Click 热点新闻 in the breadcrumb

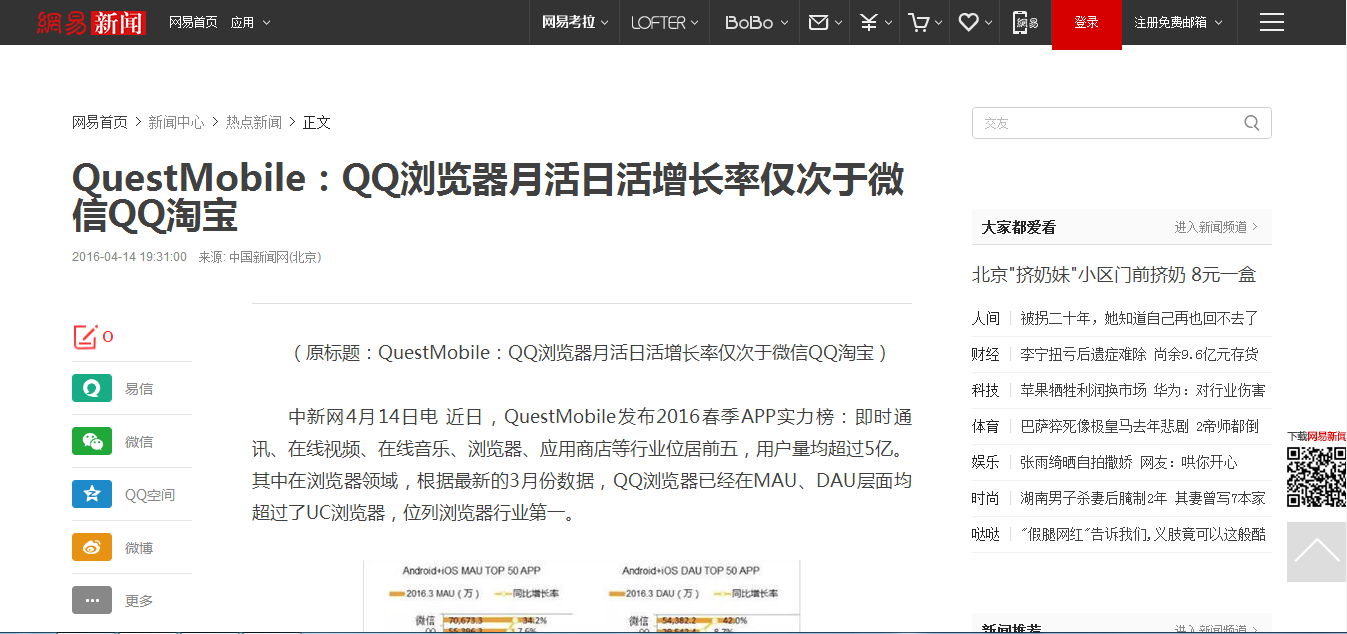(x=254, y=122)
